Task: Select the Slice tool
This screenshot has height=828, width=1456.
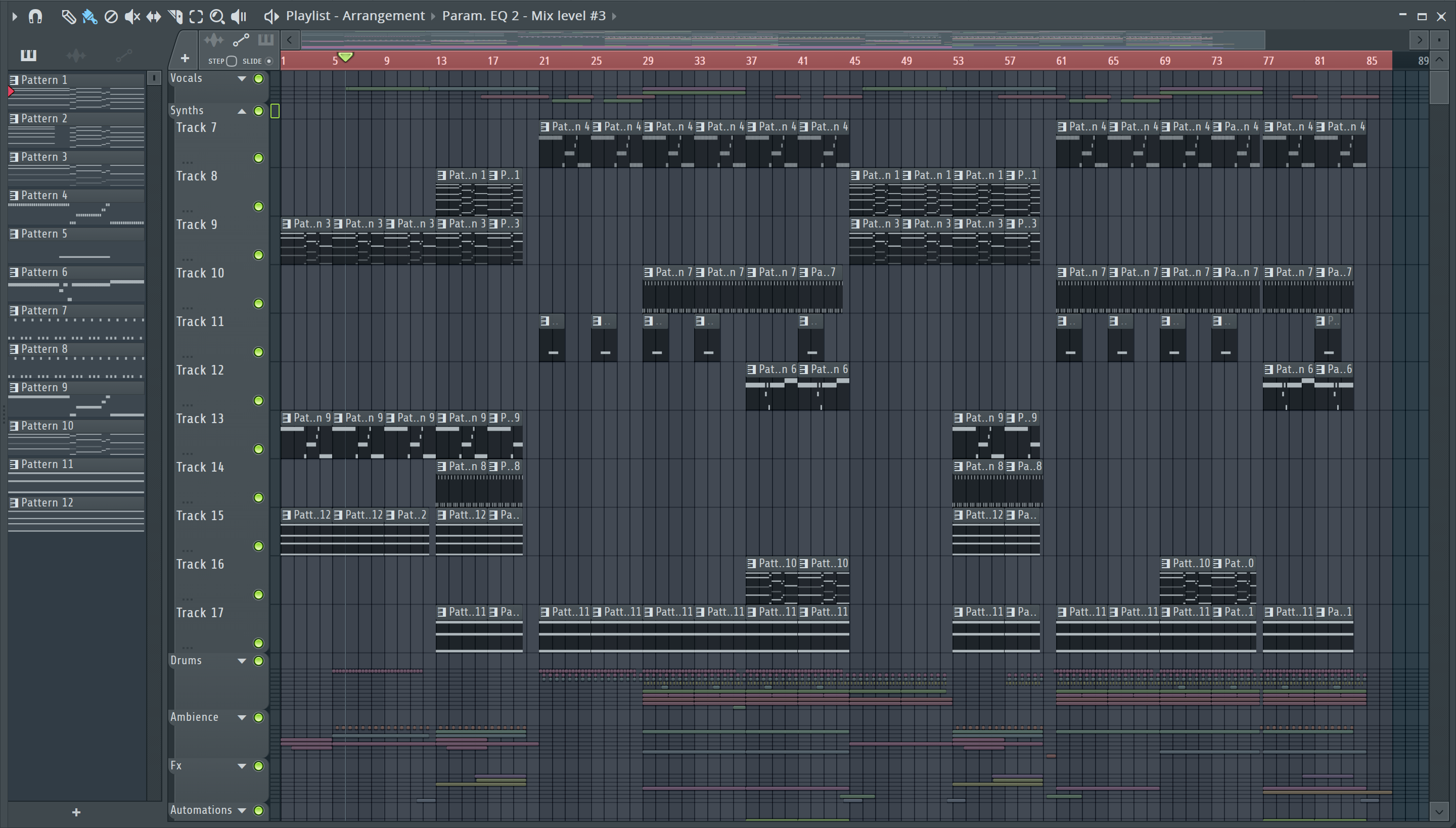Action: (x=175, y=17)
